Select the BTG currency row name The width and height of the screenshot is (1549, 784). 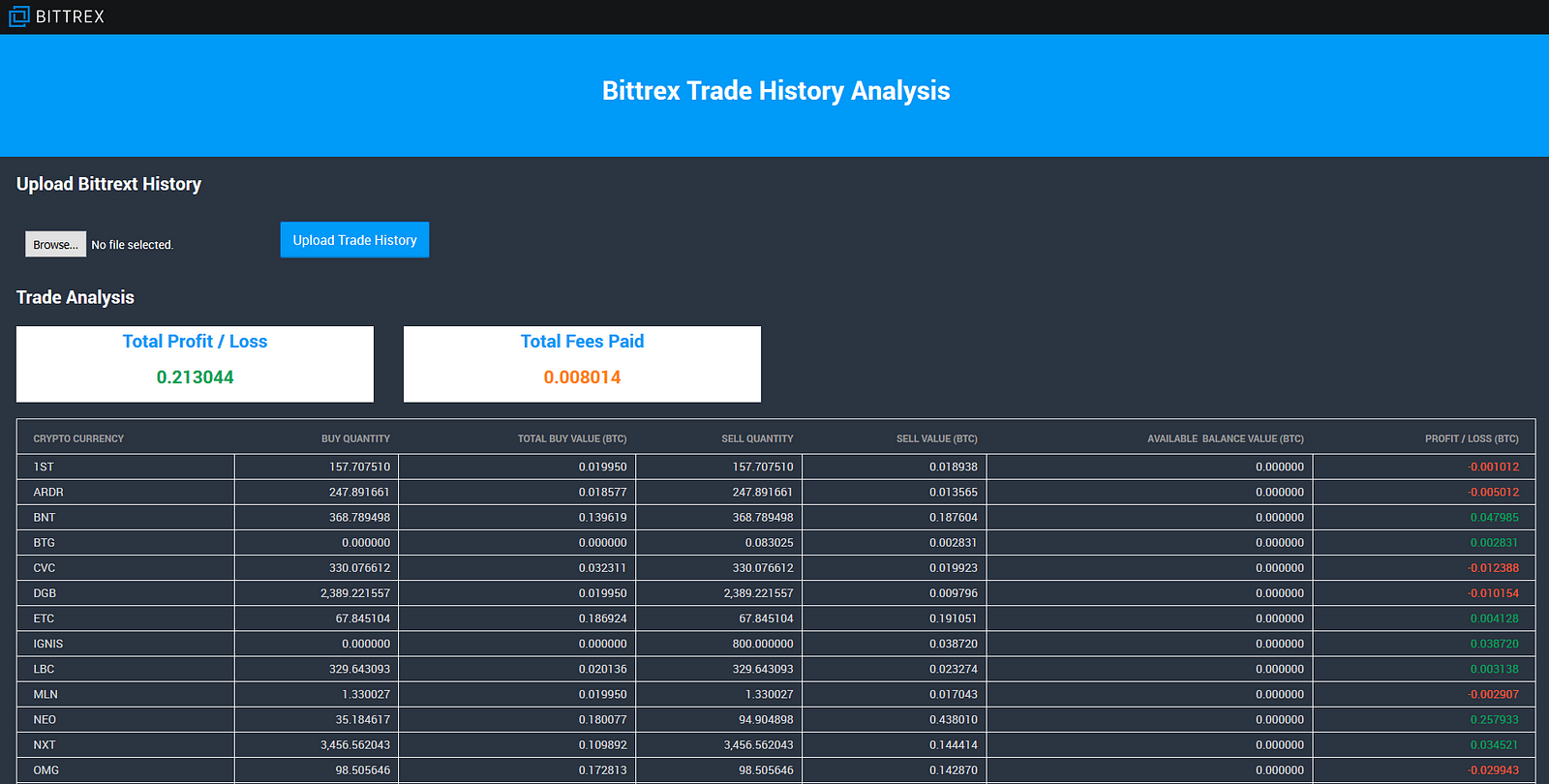tap(45, 542)
